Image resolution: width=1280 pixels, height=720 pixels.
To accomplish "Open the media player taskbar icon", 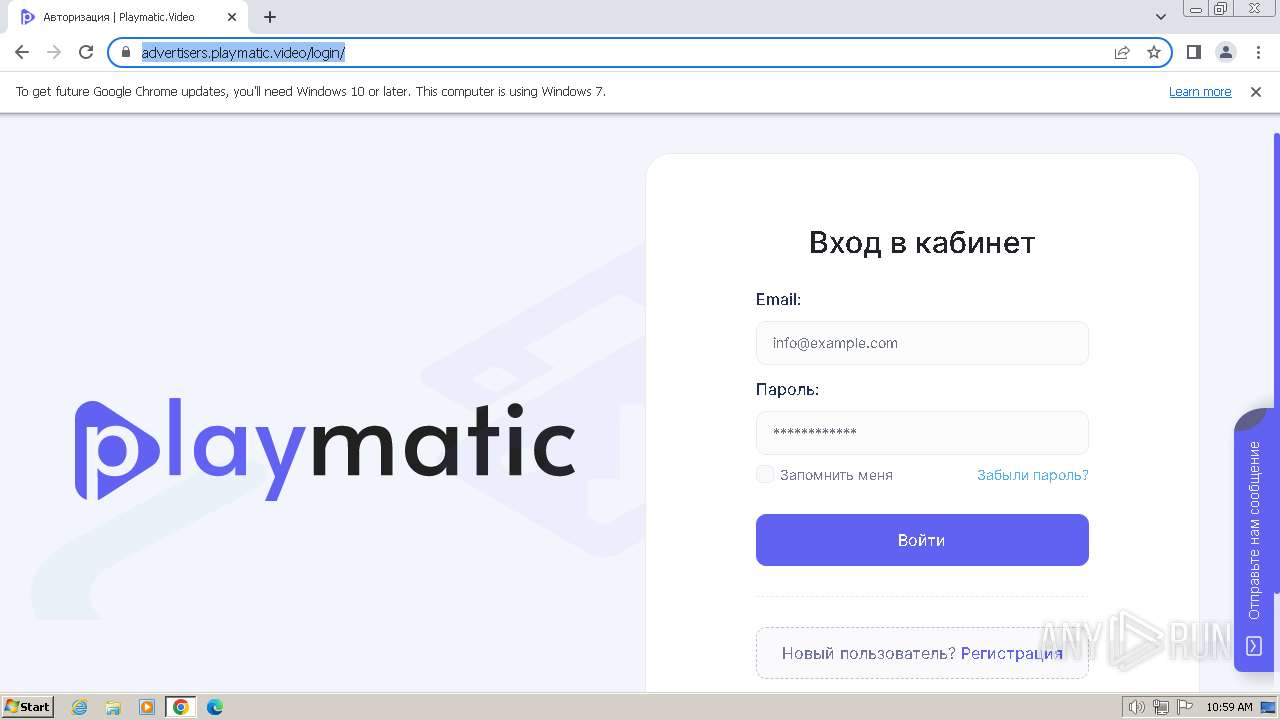I will click(x=147, y=707).
